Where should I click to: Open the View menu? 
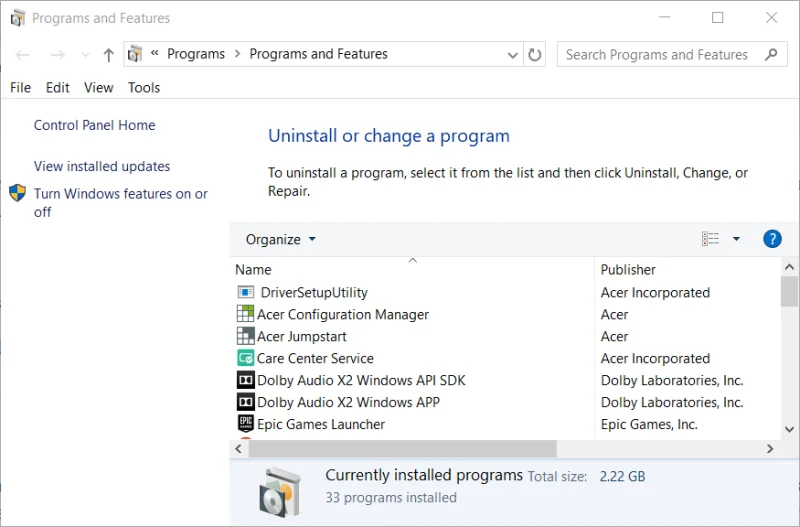coord(98,88)
